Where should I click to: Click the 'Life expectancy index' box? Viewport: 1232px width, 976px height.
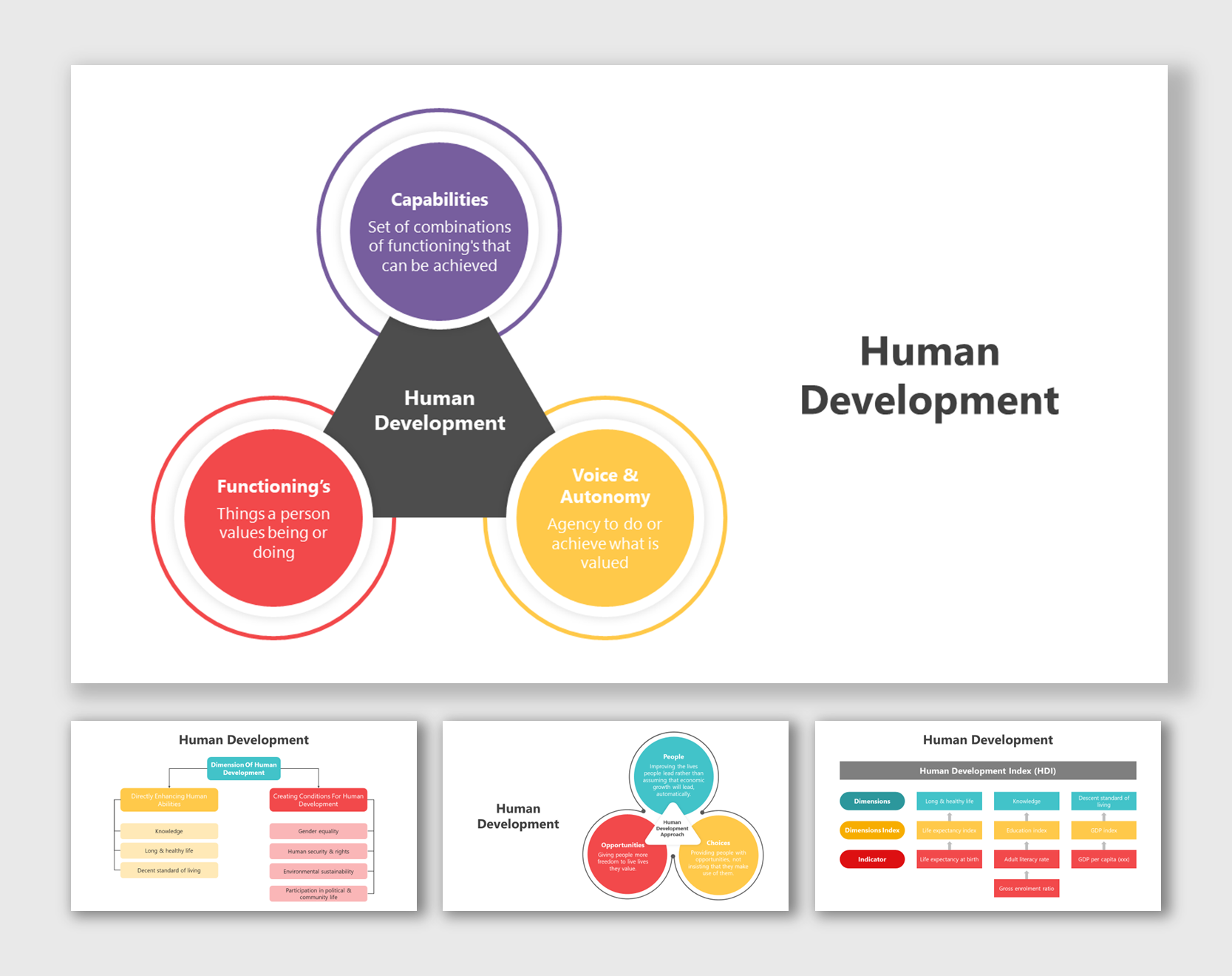click(x=950, y=830)
